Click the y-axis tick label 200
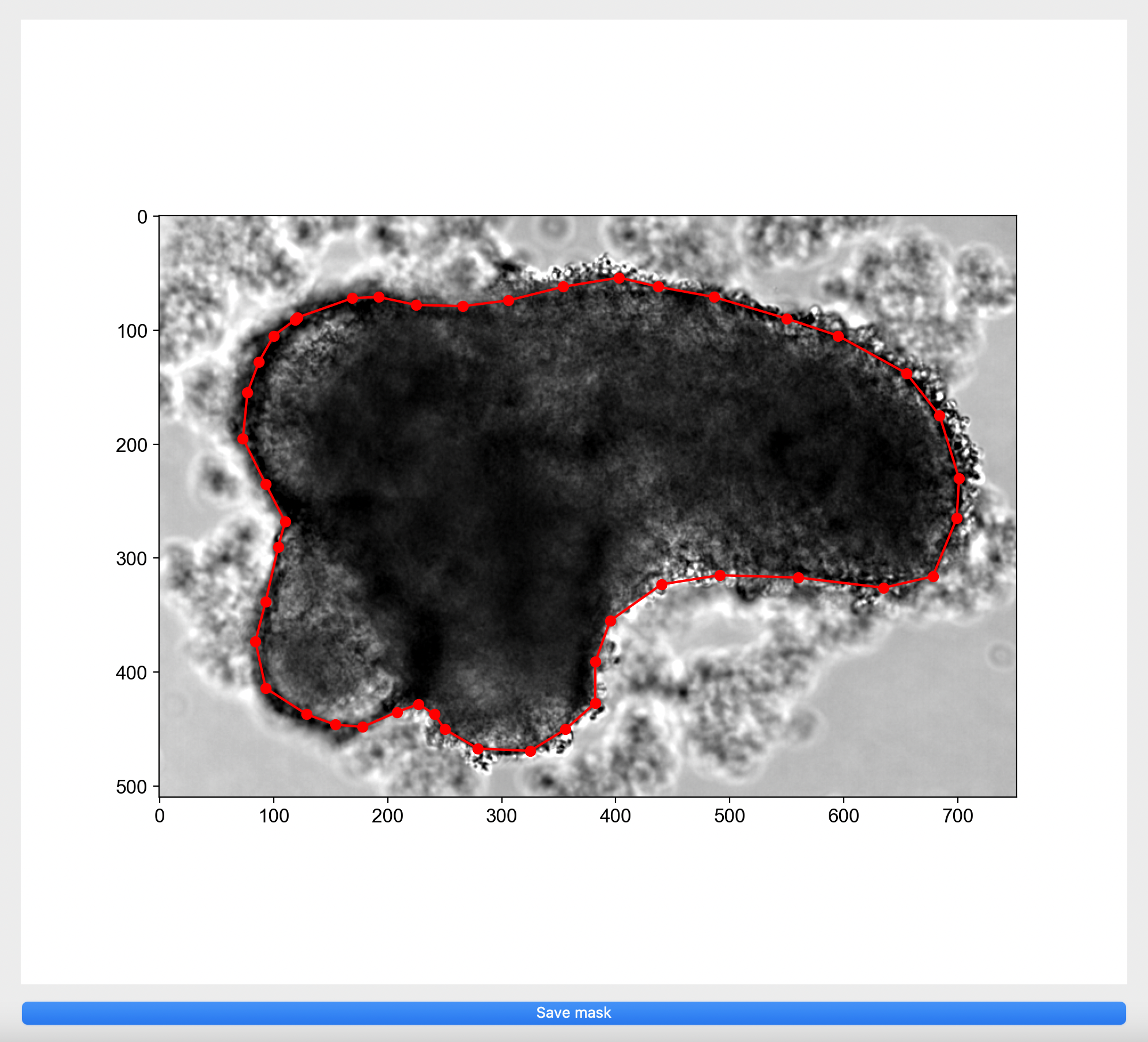This screenshot has width=1148, height=1042. [x=131, y=445]
